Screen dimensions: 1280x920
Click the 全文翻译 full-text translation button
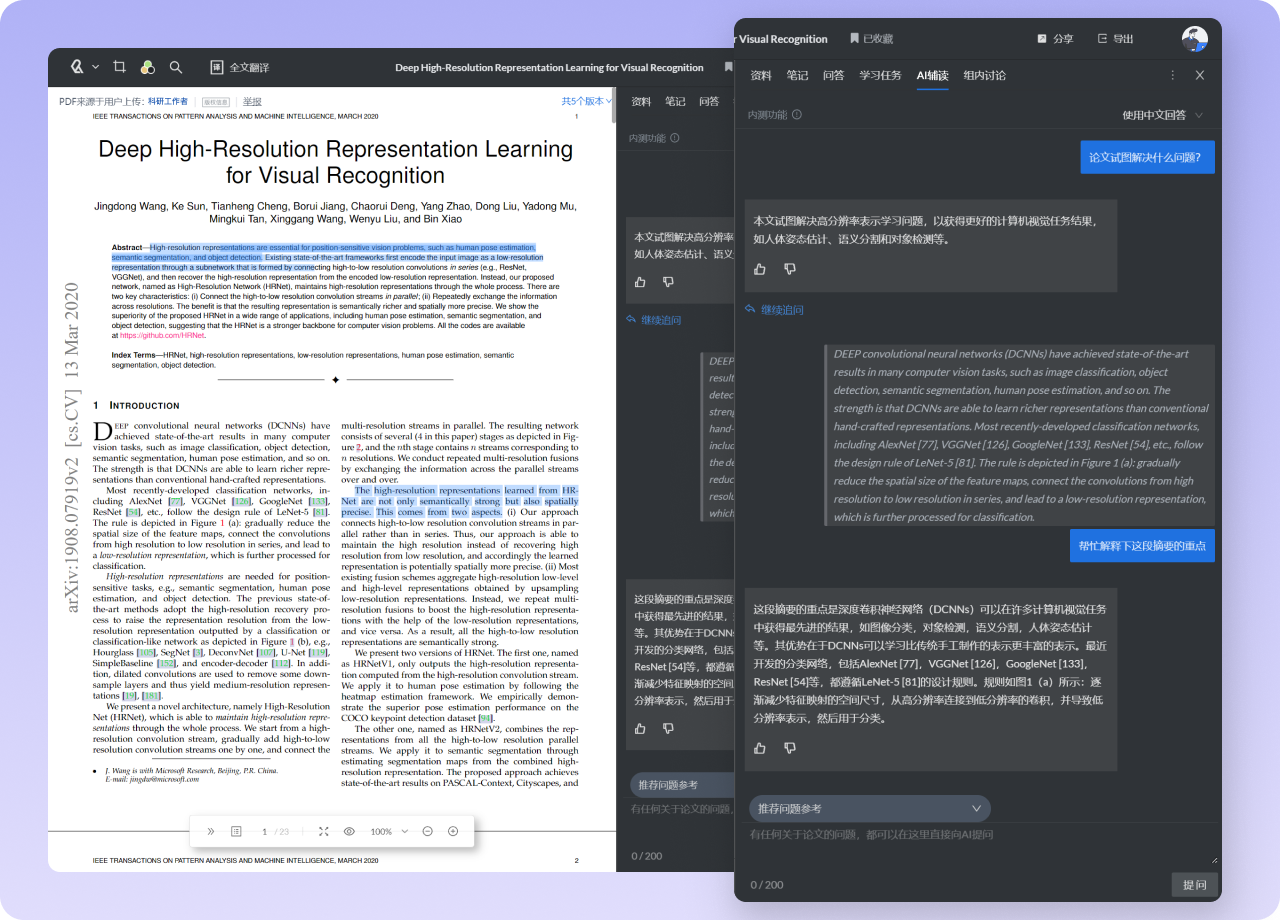click(239, 67)
